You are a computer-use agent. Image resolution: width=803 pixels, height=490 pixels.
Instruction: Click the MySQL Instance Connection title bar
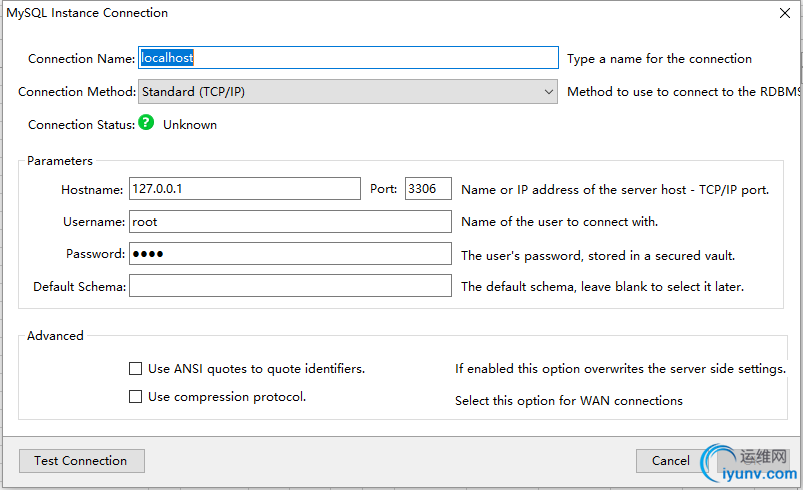(300, 13)
